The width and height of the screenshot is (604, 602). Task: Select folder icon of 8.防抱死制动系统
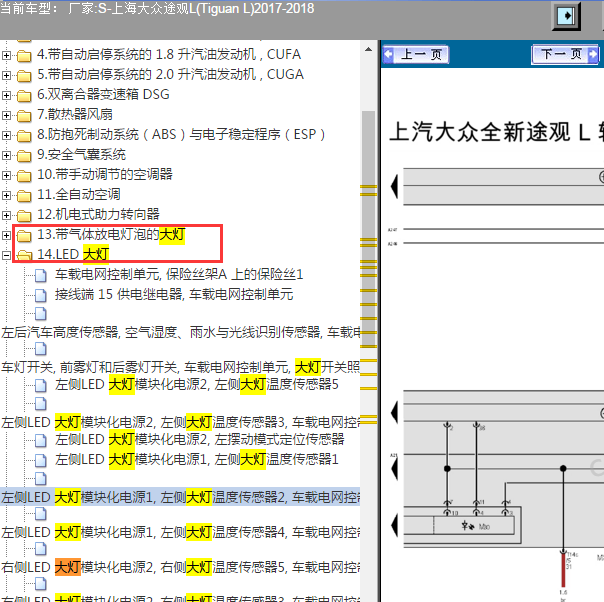click(24, 136)
